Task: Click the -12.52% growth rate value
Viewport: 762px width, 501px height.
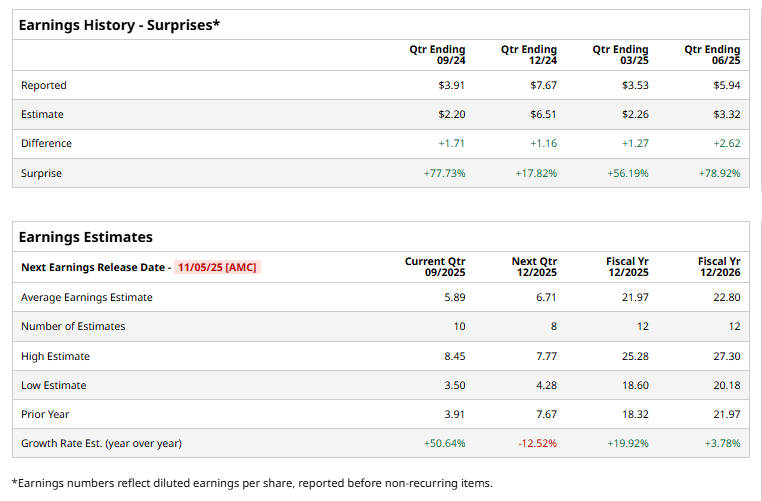Action: [538, 442]
